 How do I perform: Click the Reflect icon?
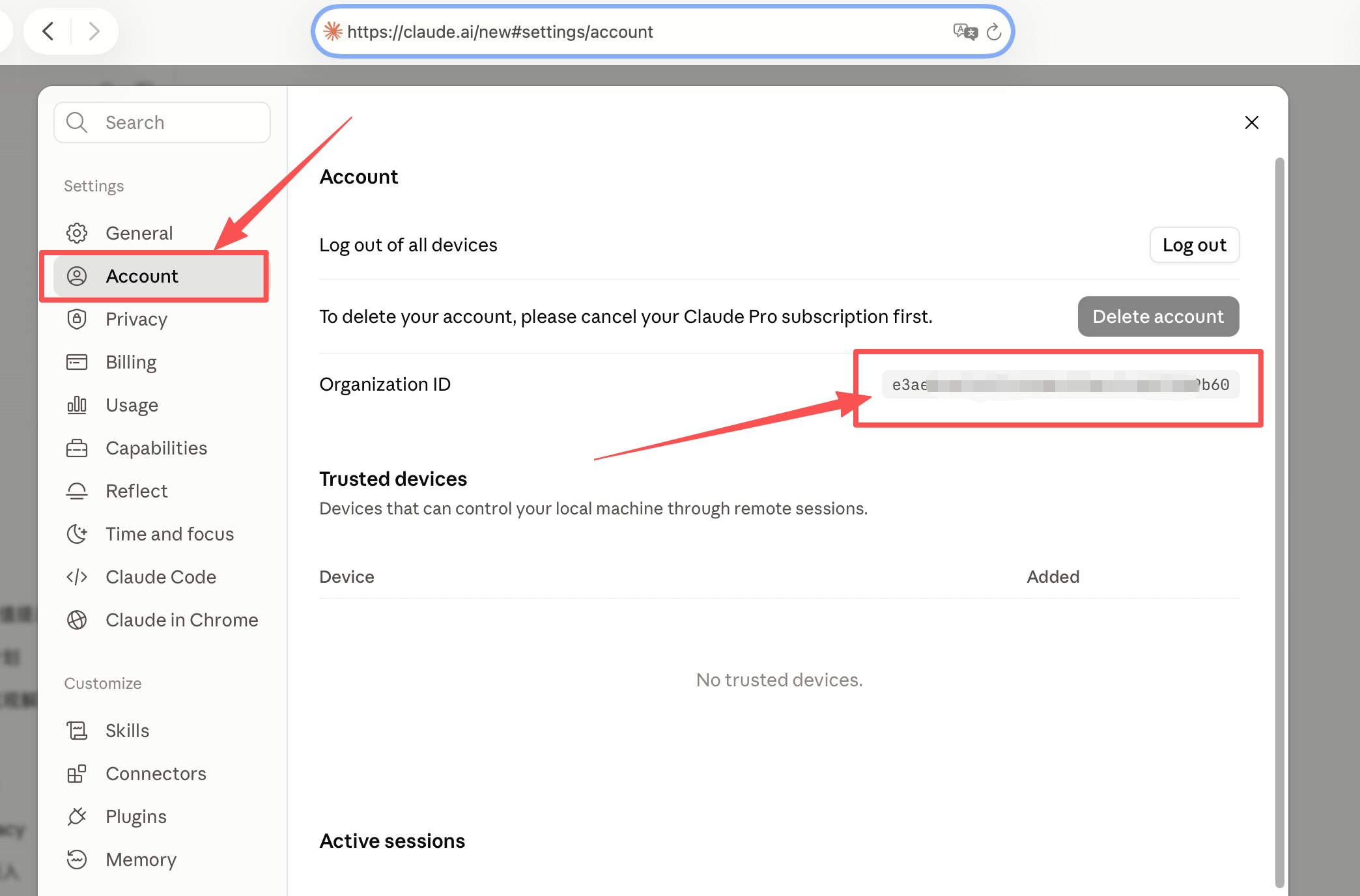click(x=77, y=491)
